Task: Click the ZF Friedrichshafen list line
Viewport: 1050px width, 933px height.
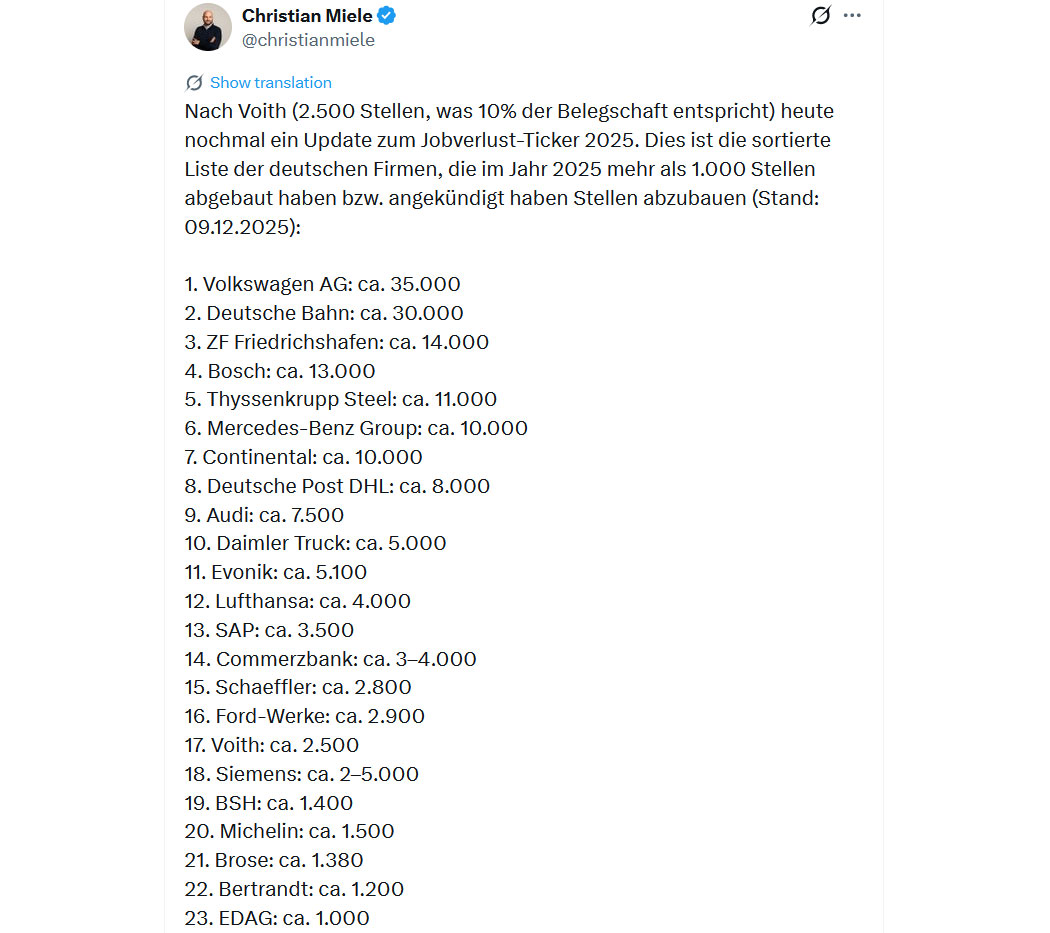Action: (x=336, y=342)
